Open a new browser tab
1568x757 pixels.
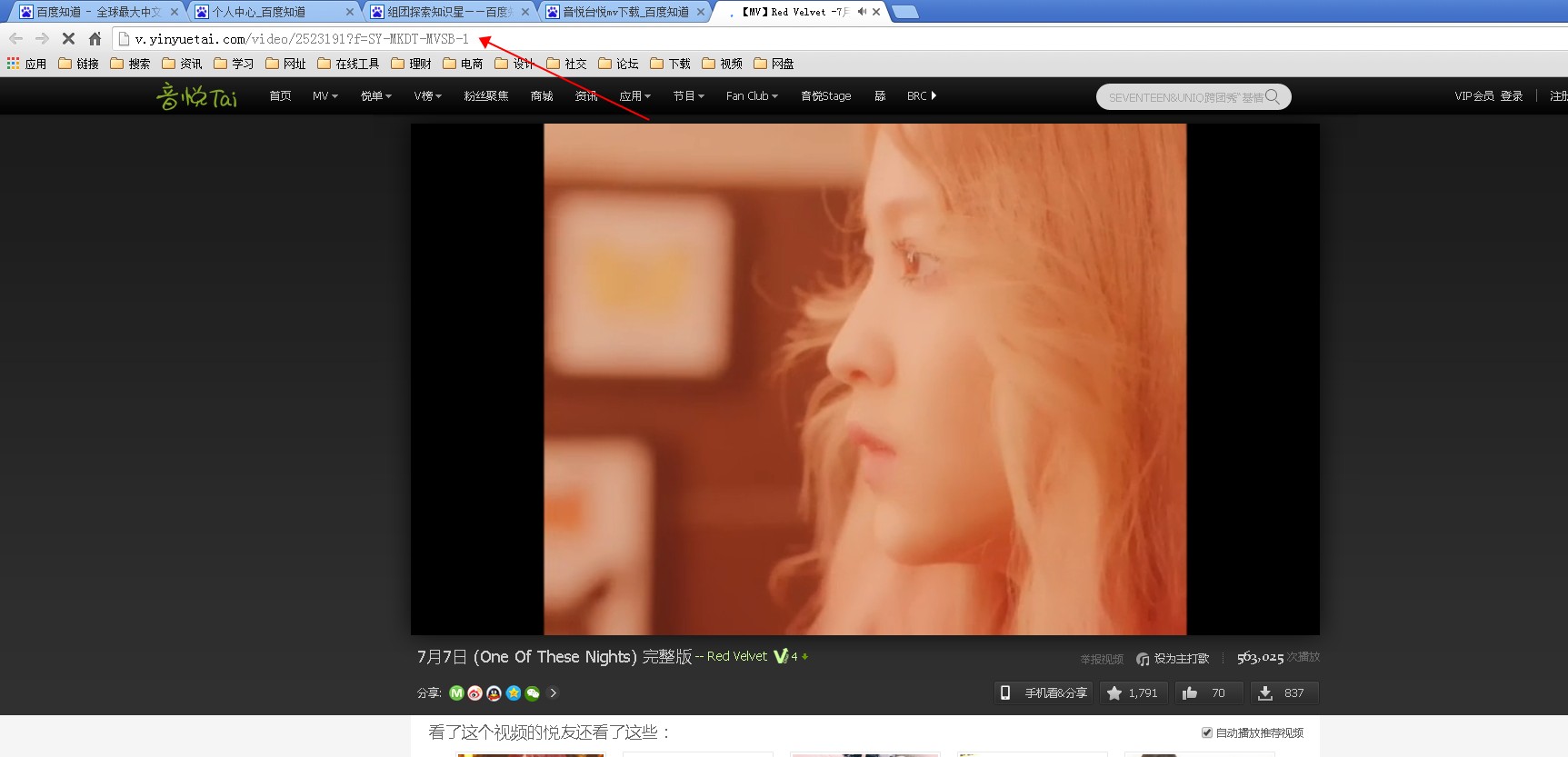click(904, 12)
